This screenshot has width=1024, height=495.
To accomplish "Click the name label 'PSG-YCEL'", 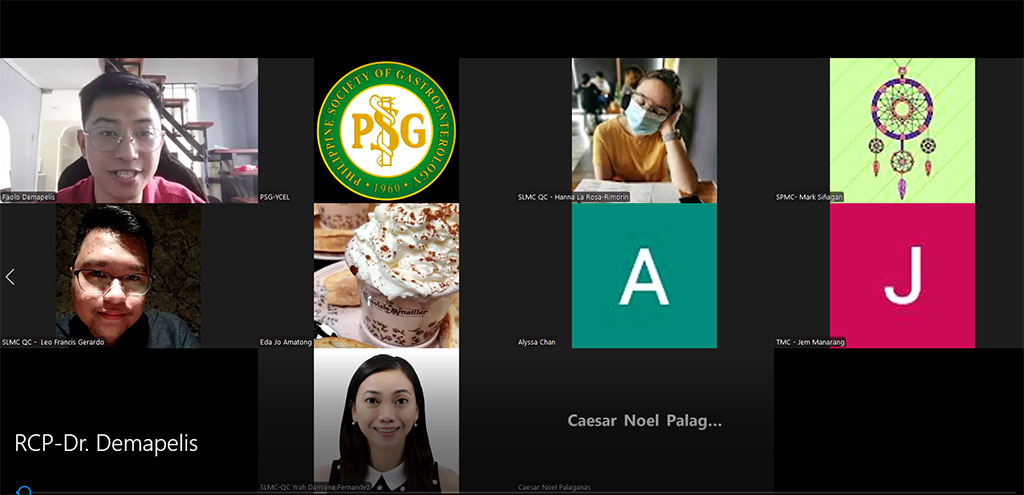I will click(275, 197).
